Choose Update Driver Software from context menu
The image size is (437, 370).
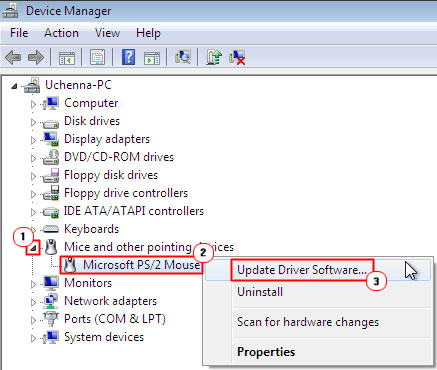tap(318, 270)
